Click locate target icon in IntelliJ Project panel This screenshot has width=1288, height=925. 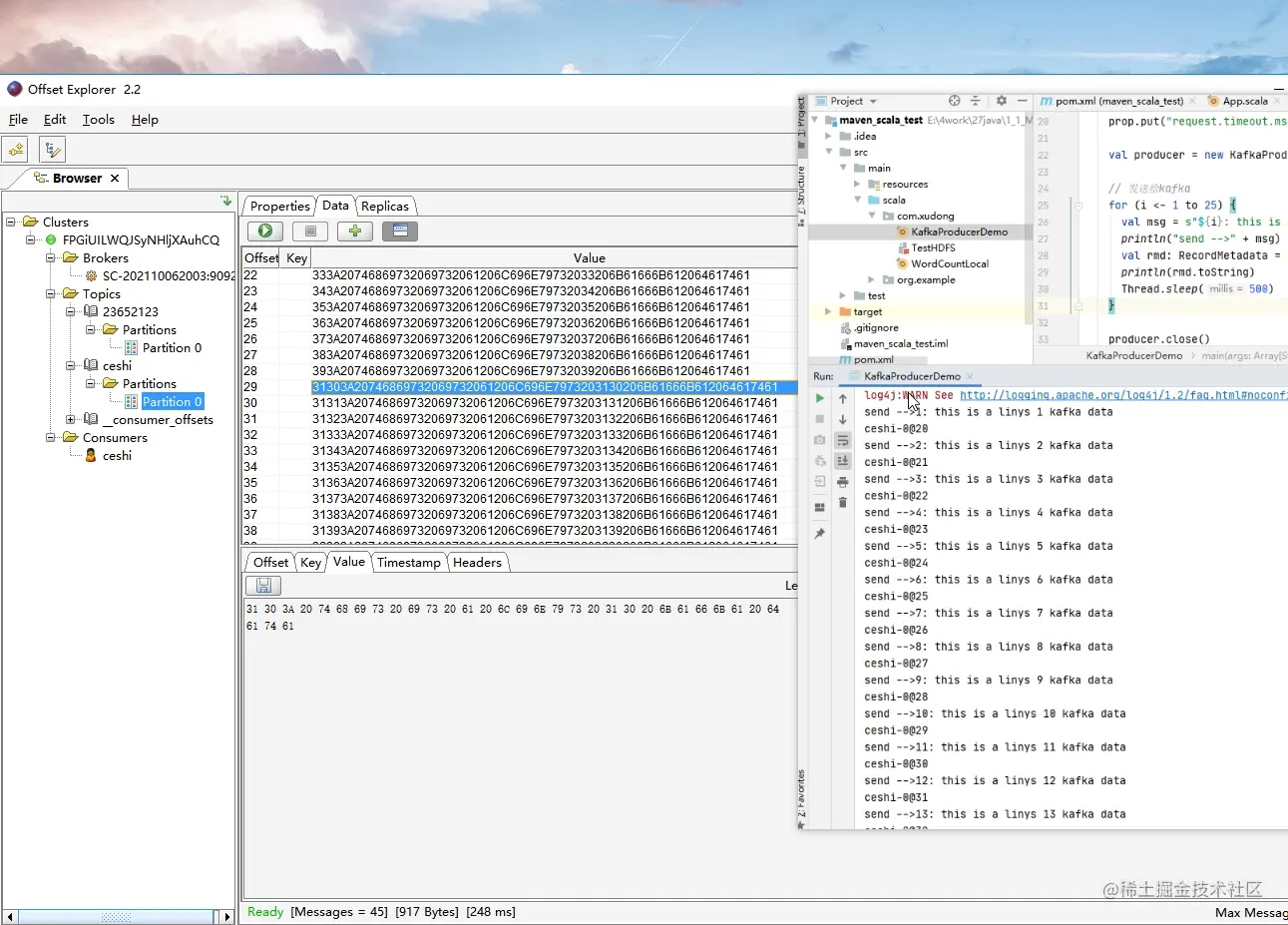(x=954, y=101)
